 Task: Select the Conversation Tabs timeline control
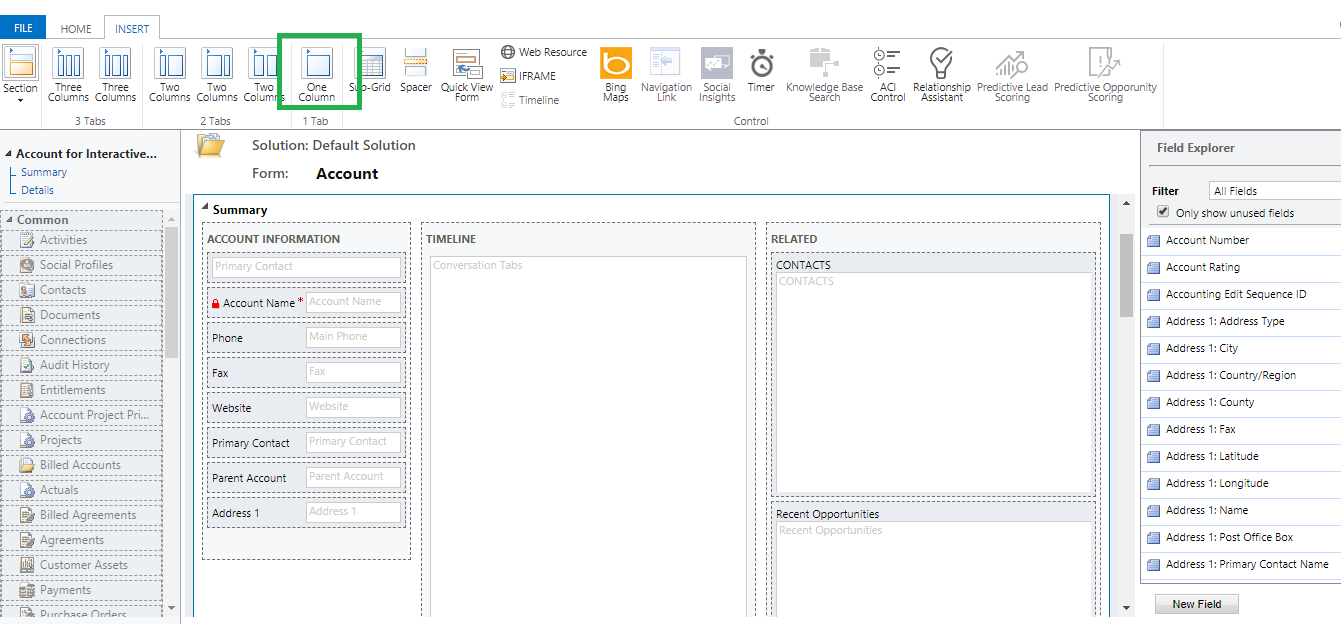(588, 436)
